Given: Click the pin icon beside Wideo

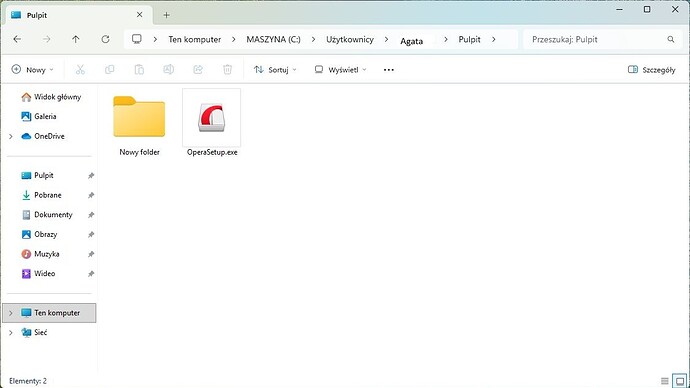Looking at the screenshot, I should tap(91, 274).
